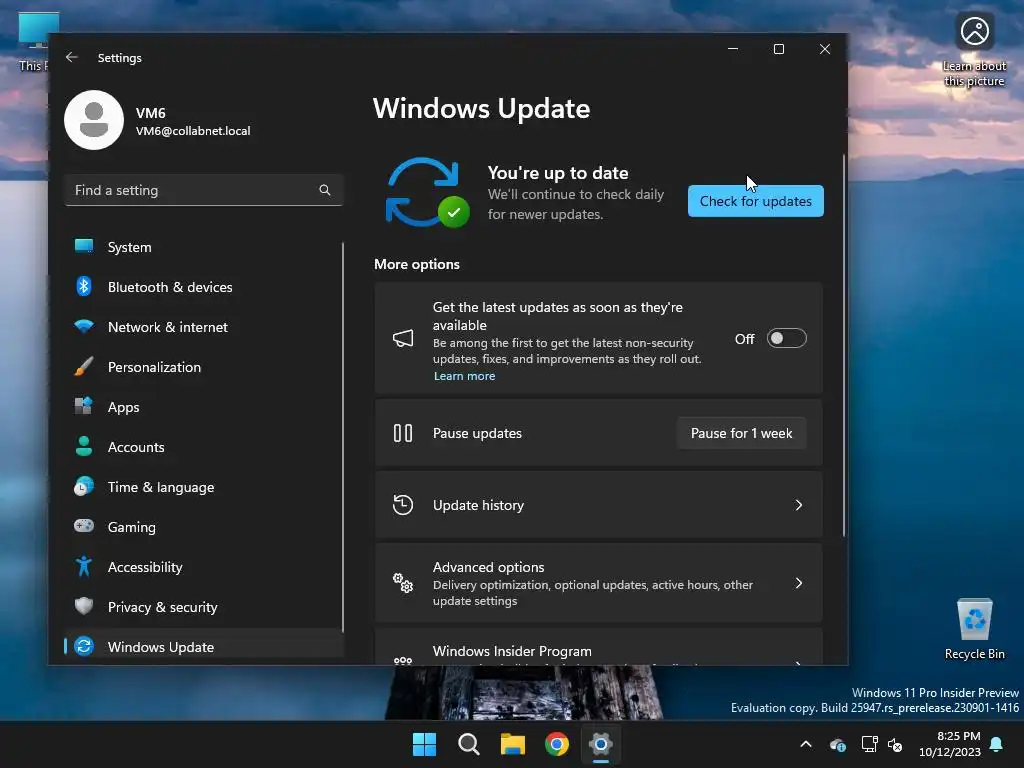Click the sidebar navigation scrollbar
Viewport: 1024px width, 768px height.
(x=343, y=436)
